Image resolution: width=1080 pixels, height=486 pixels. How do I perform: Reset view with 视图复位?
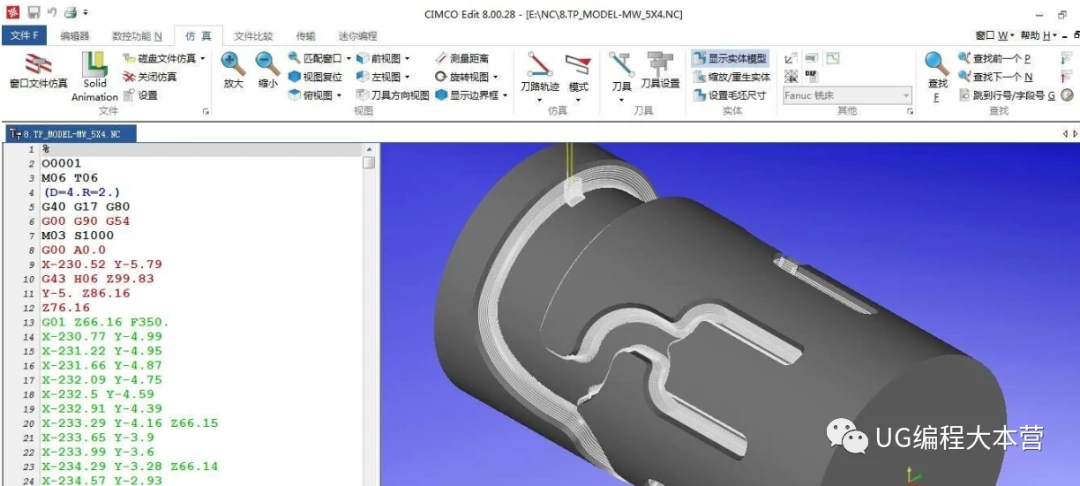315,77
